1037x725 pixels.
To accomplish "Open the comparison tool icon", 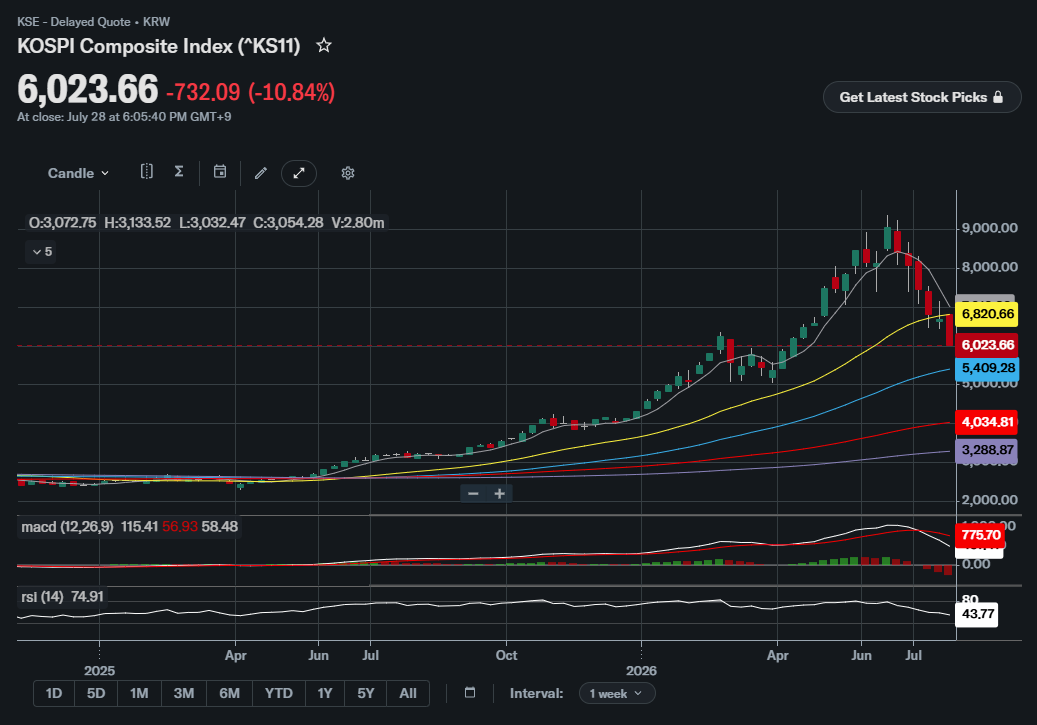I will [147, 172].
